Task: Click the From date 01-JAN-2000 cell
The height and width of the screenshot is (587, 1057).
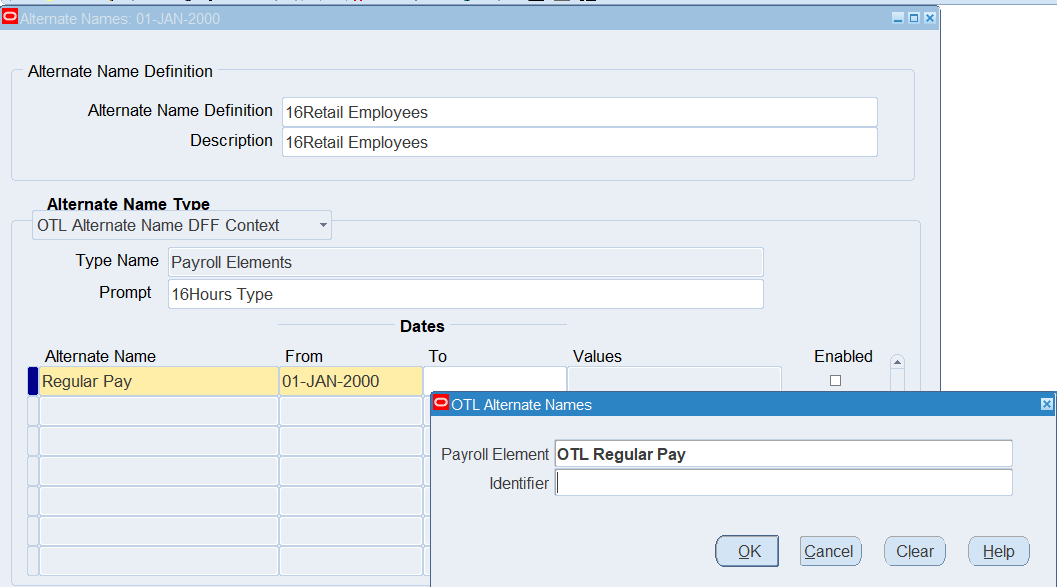Action: point(350,381)
